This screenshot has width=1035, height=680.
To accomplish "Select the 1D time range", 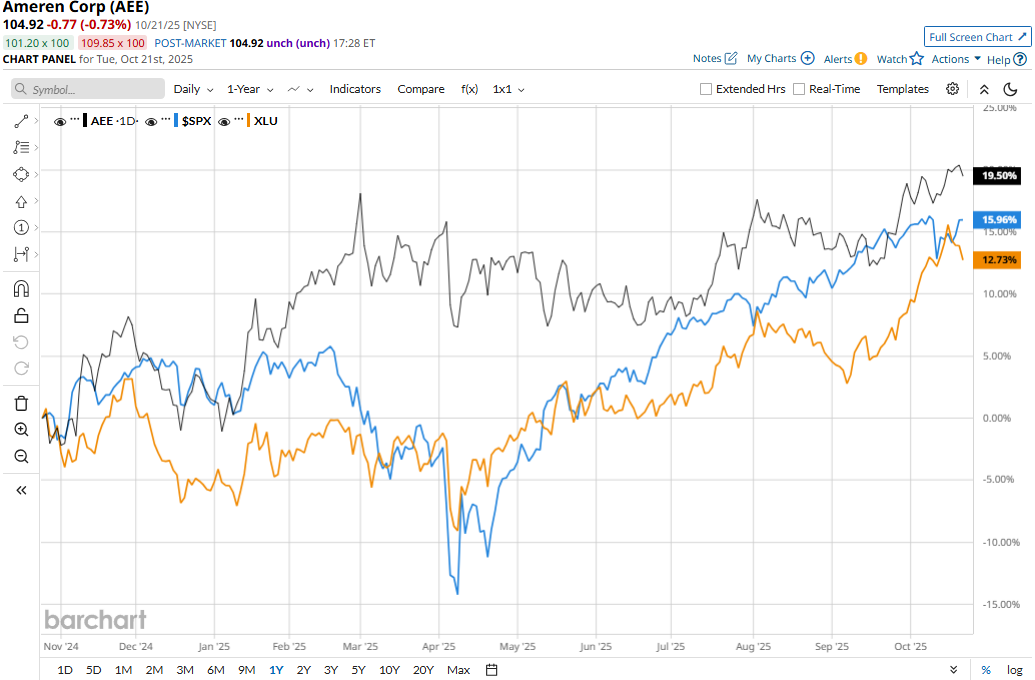I will pos(65,670).
